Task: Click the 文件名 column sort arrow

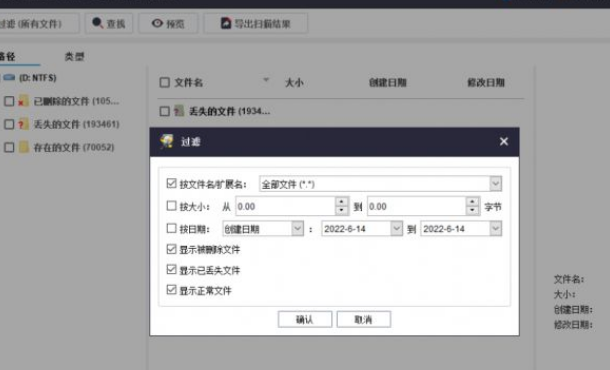Action: 266,80
